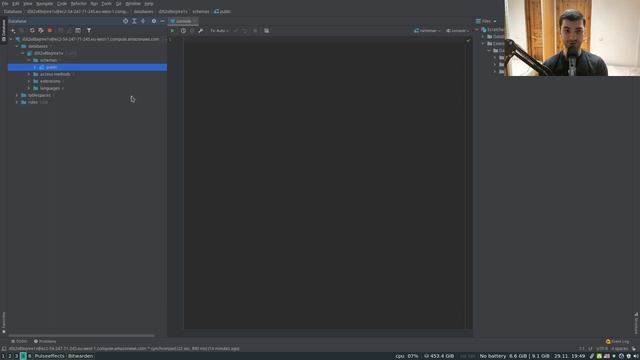Switch to the console editor tab
The image size is (640, 360).
point(183,21)
